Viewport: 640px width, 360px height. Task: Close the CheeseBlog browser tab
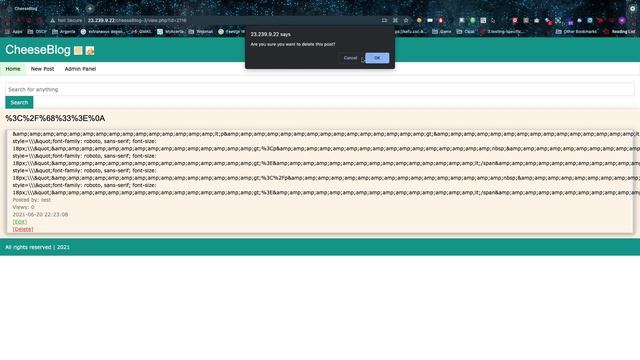(77, 8)
